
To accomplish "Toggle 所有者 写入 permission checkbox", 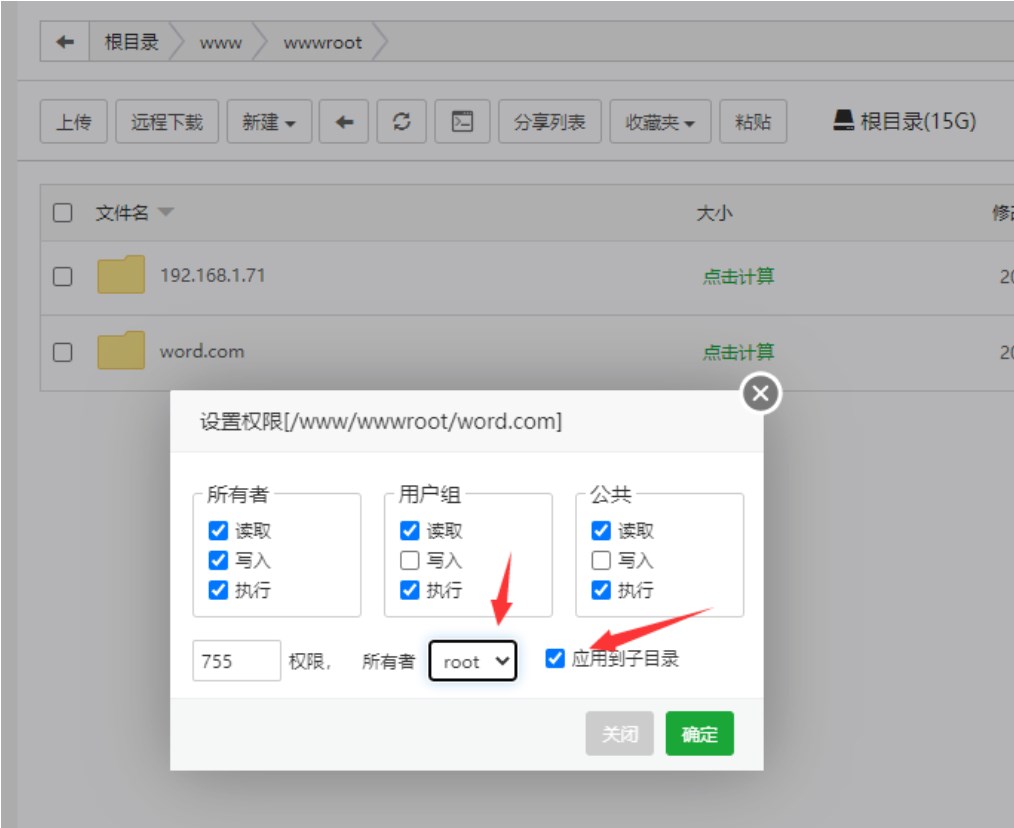I will pyautogui.click(x=218, y=560).
